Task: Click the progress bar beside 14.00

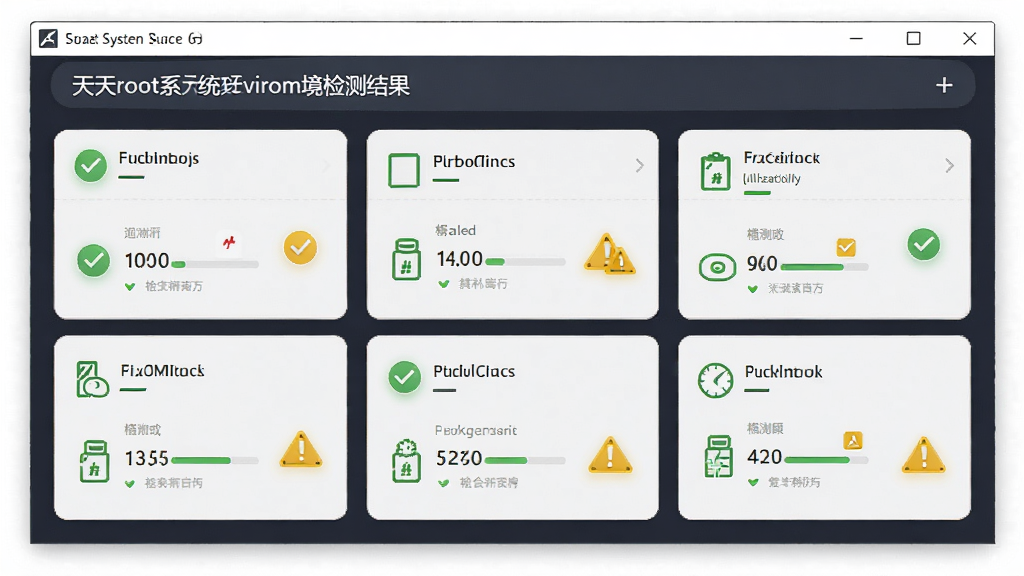Action: pos(525,262)
